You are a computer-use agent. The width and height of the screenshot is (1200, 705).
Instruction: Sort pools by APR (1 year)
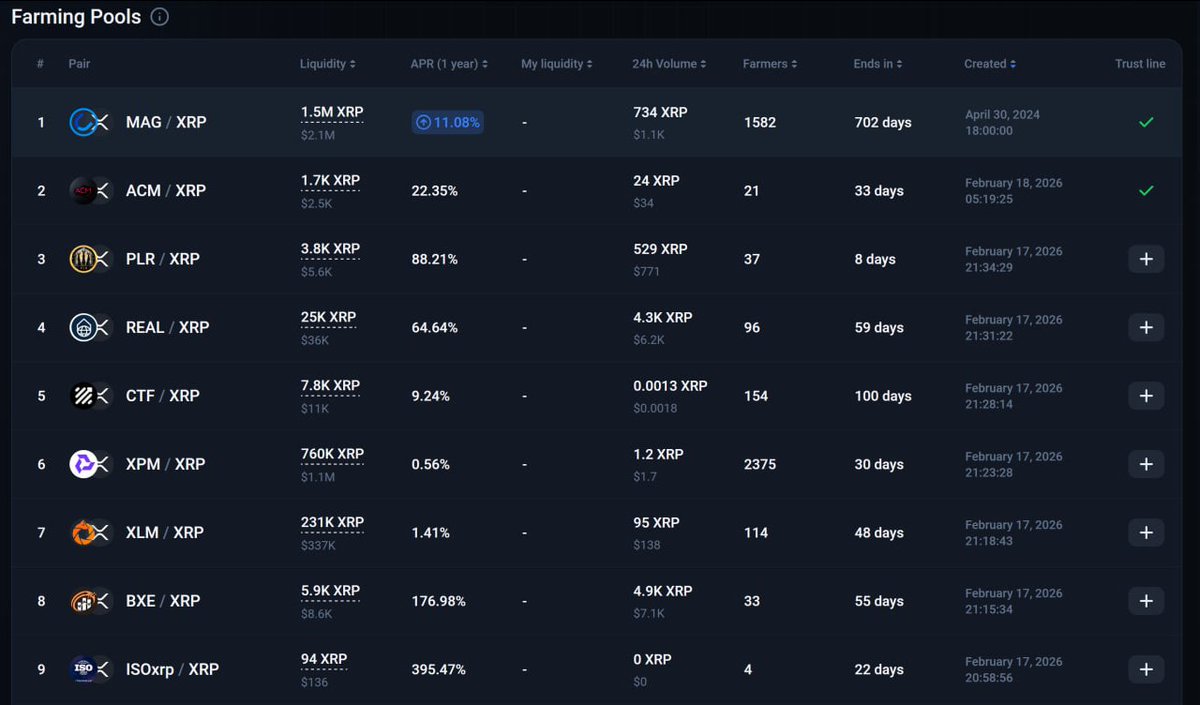tap(449, 63)
